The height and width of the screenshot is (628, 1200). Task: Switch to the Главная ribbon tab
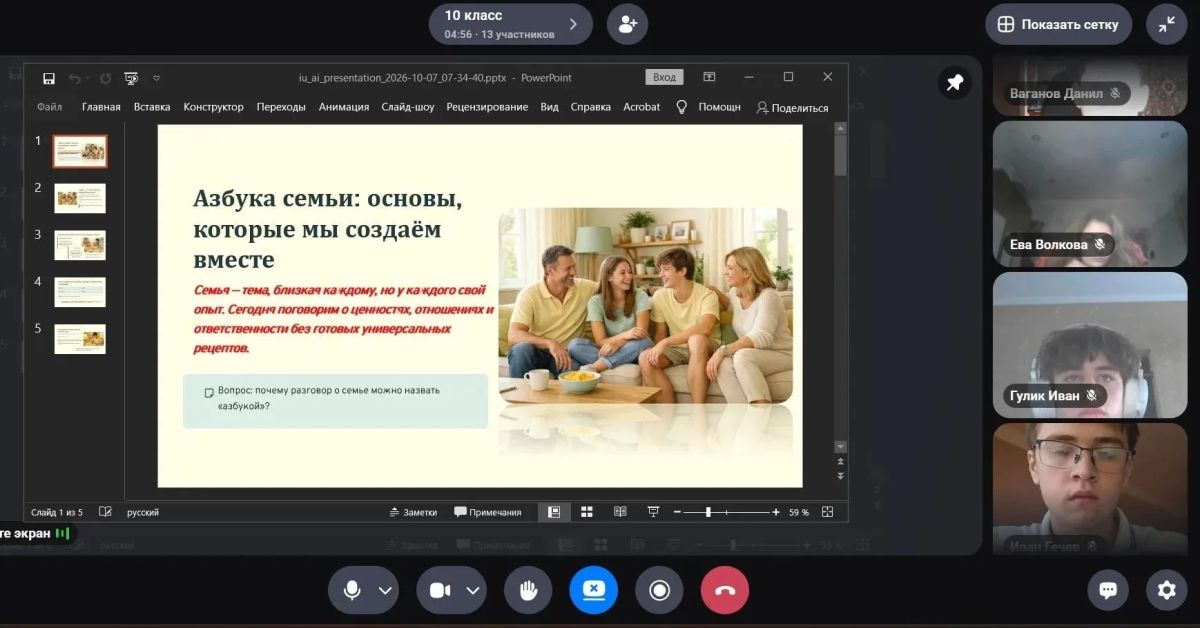coord(101,107)
